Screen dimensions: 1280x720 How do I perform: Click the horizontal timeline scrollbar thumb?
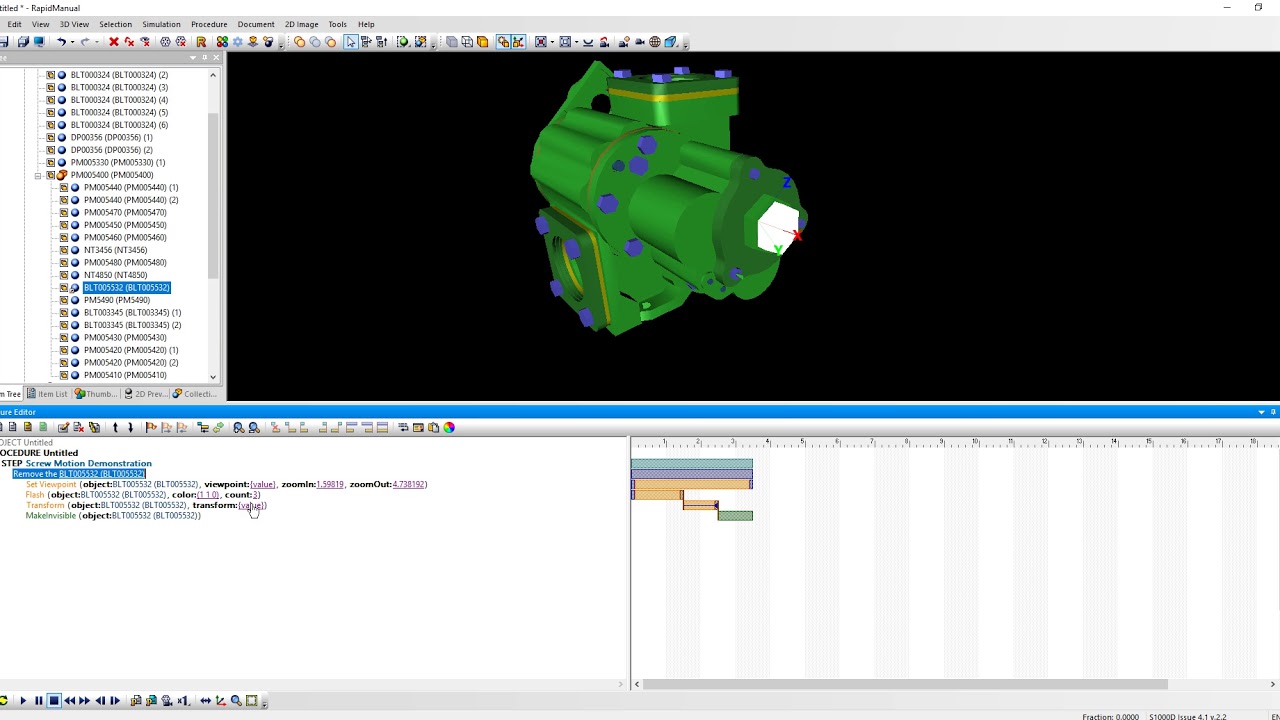905,684
